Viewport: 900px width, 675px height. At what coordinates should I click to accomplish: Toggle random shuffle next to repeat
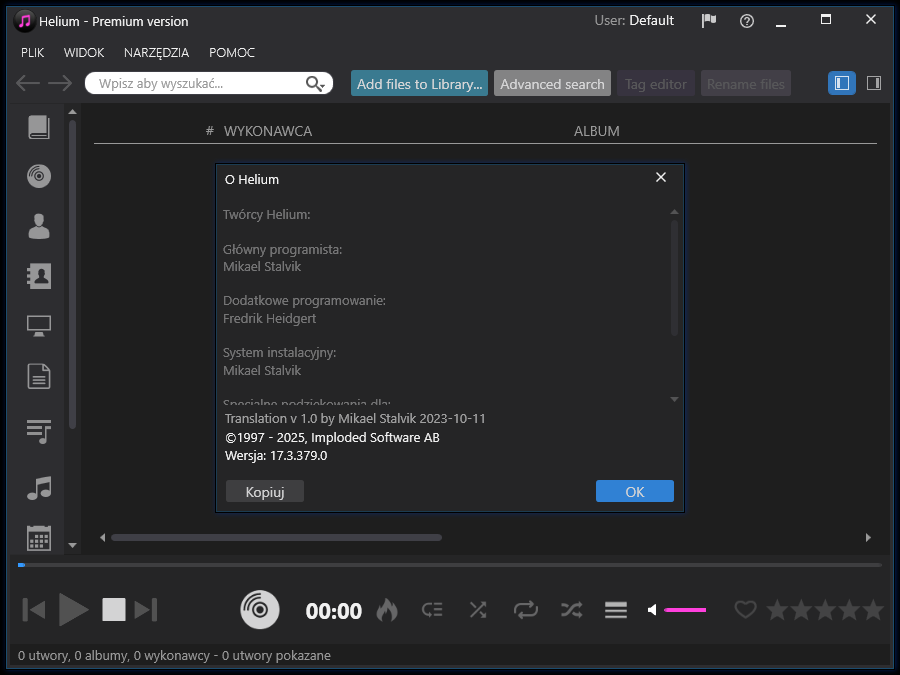pyautogui.click(x=572, y=610)
